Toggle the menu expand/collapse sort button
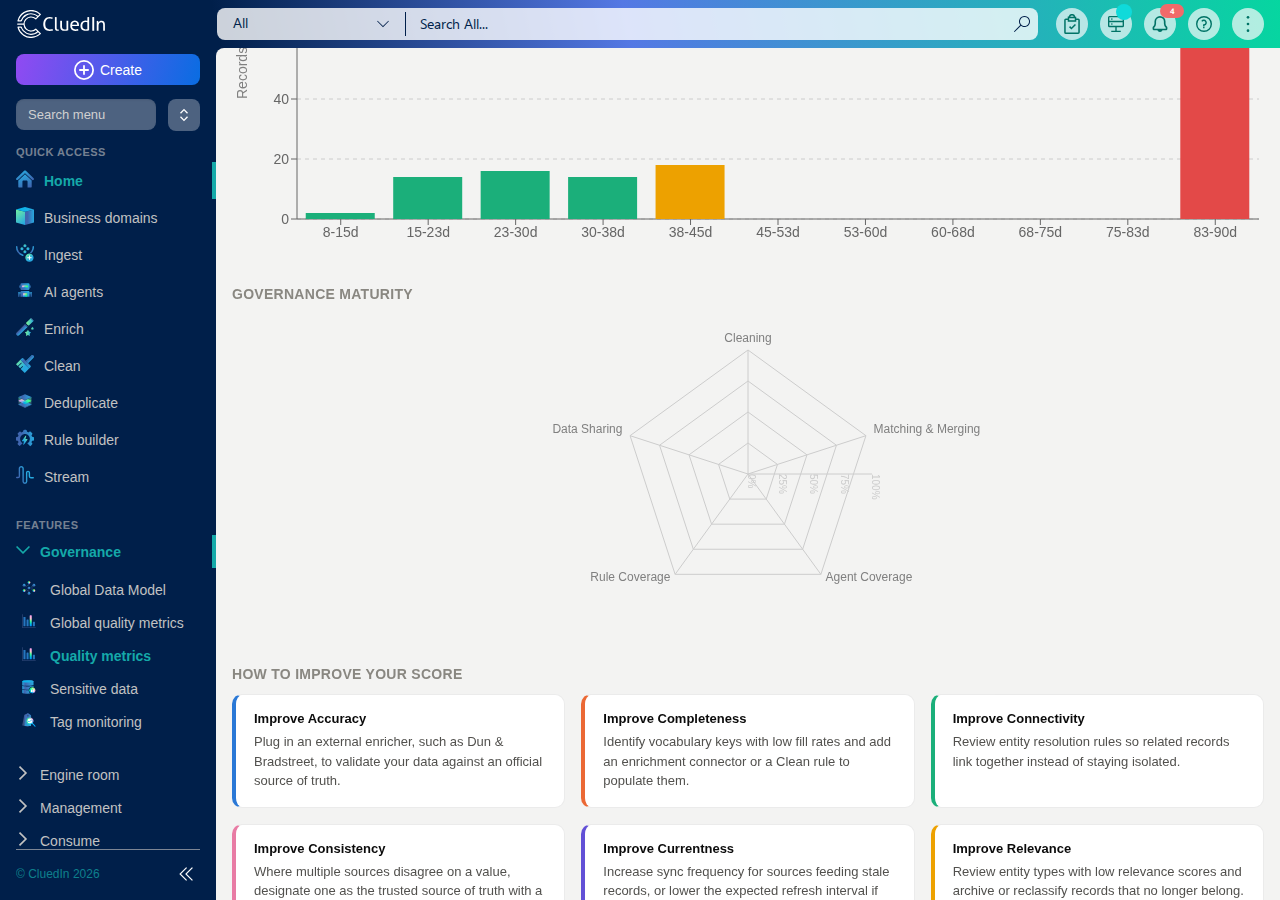1280x900 pixels. 184,115
